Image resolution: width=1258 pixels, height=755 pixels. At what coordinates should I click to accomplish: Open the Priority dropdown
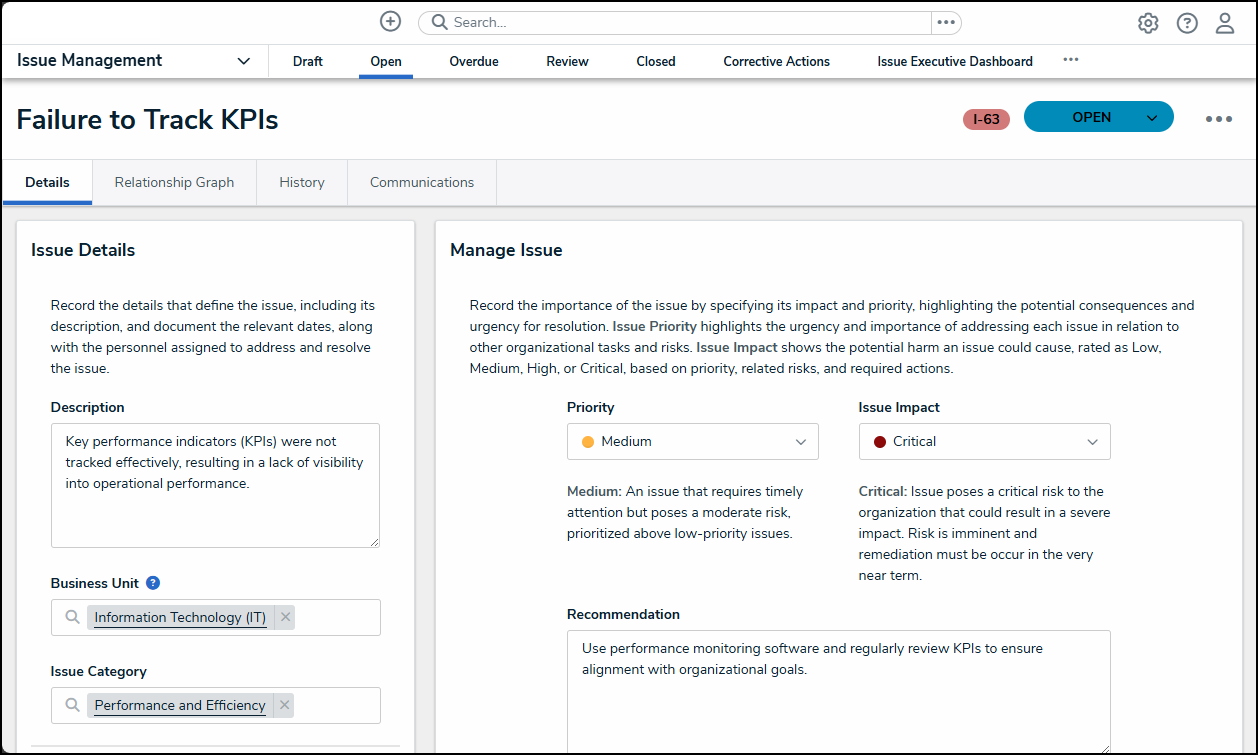pyautogui.click(x=693, y=442)
